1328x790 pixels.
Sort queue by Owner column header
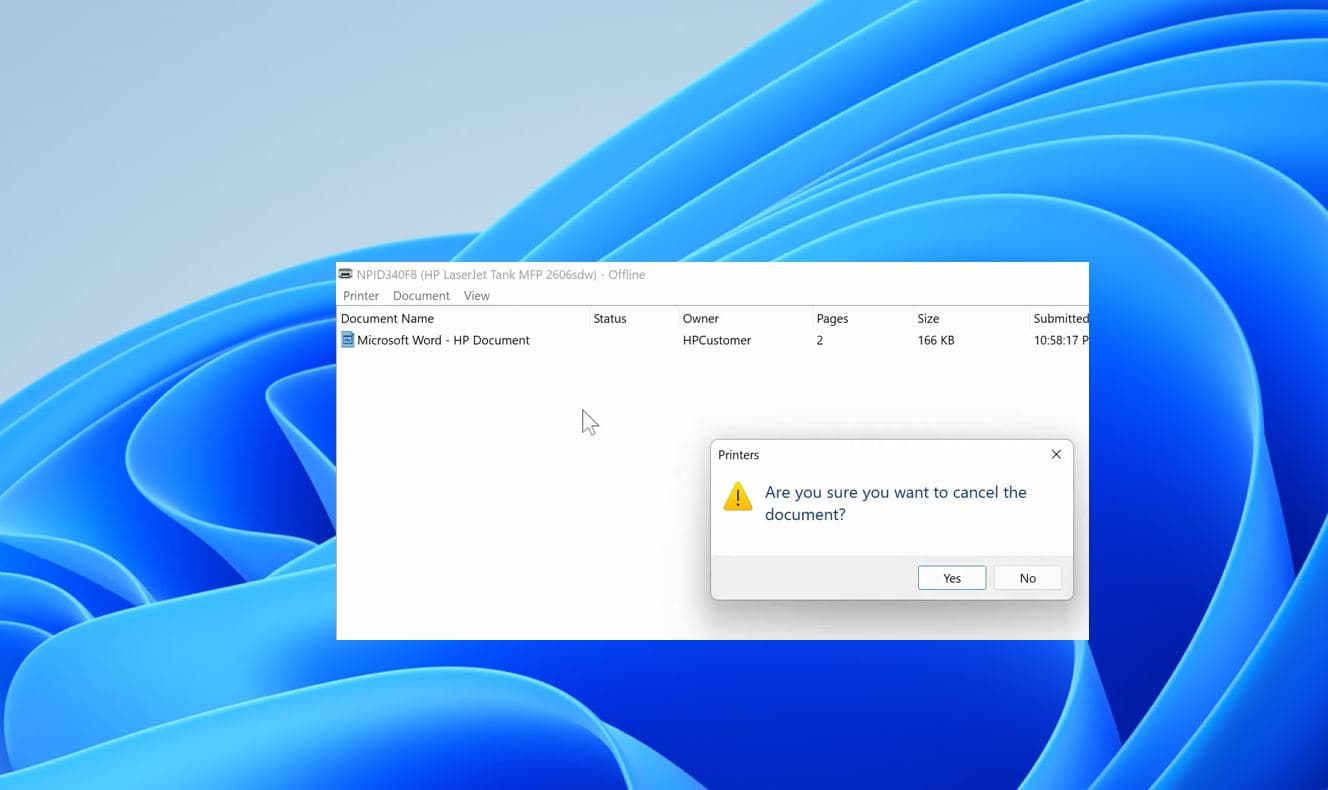point(700,319)
